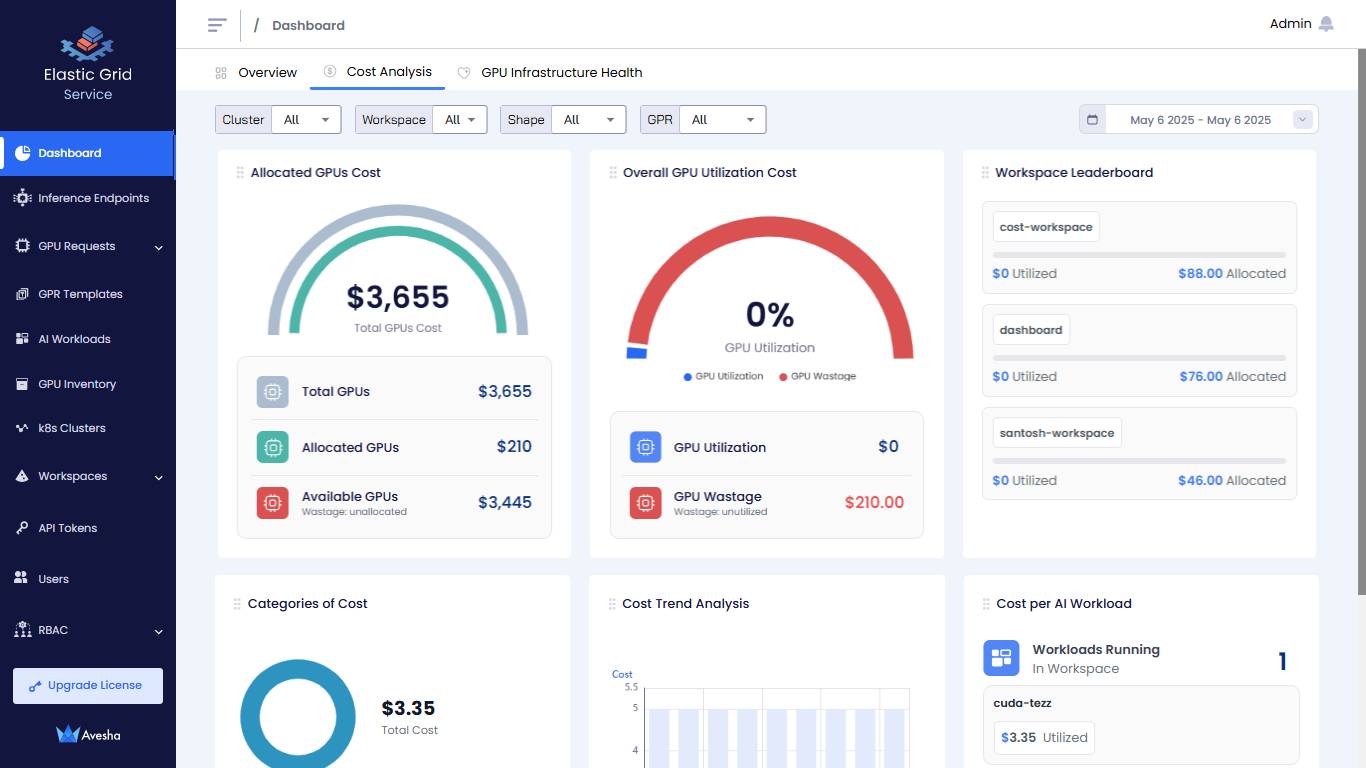
Task: Click the Users sidebar icon
Action: 21,579
